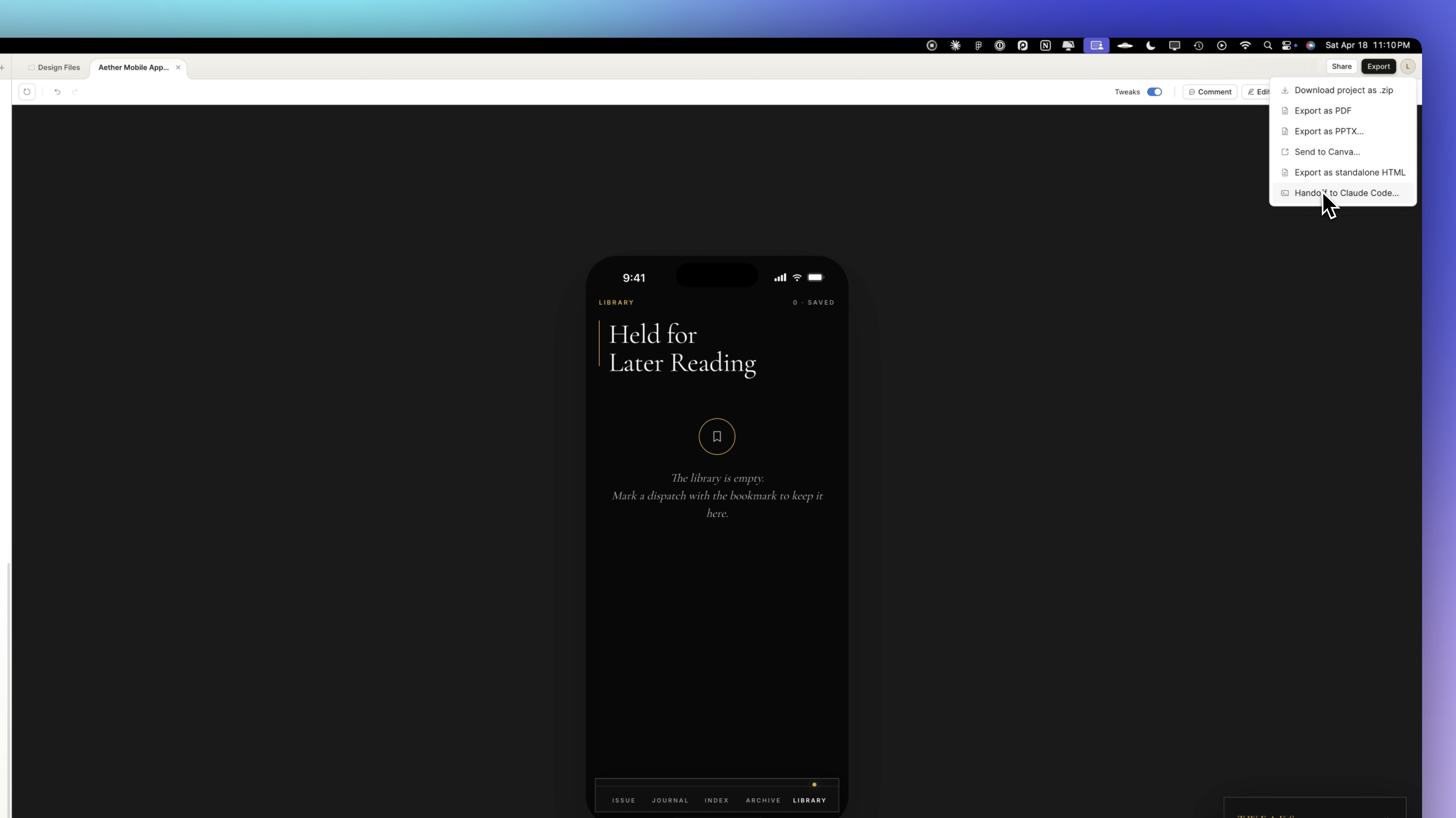Click the Export dropdown button
This screenshot has height=818, width=1456.
point(1378,67)
